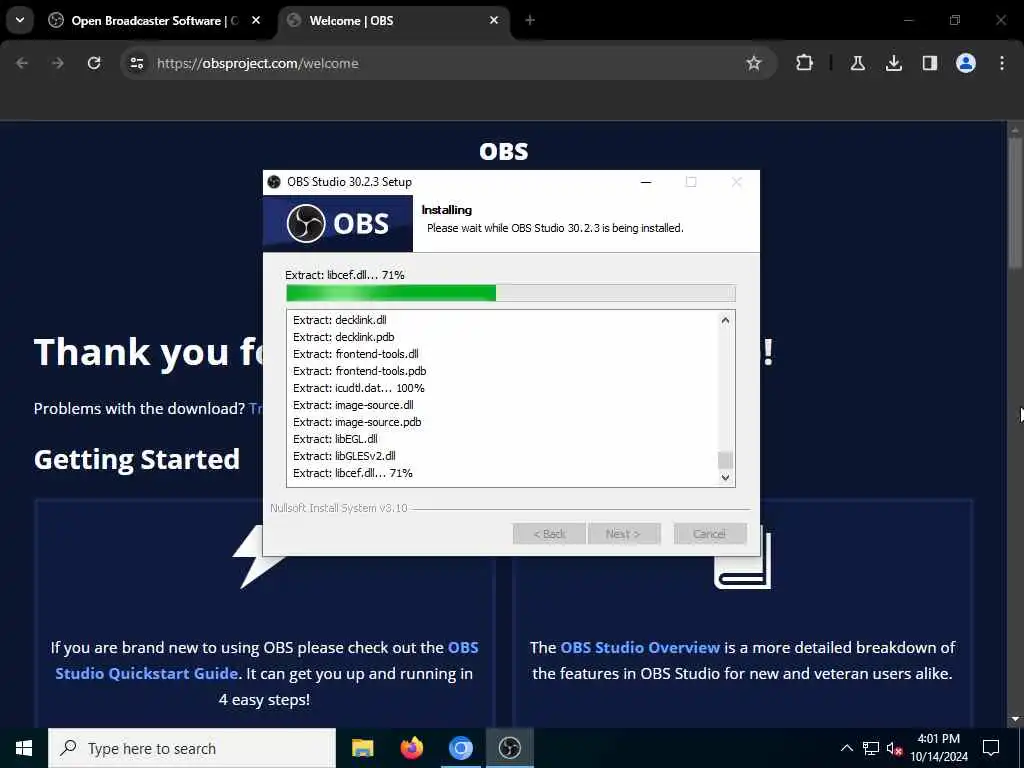1024x768 pixels.
Task: Select the 'Extract: libGLESv2.dll' log line
Action: [344, 456]
